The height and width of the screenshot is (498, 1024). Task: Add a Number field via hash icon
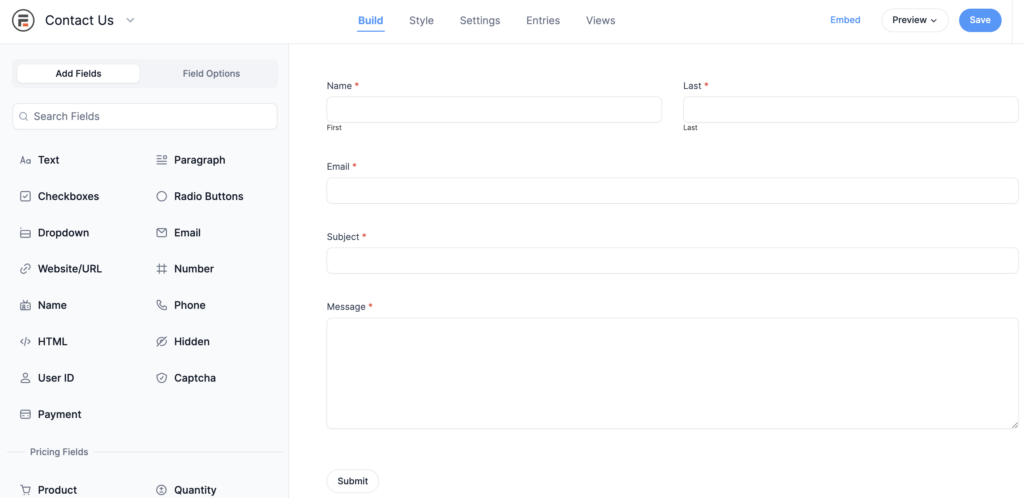pyautogui.click(x=162, y=269)
